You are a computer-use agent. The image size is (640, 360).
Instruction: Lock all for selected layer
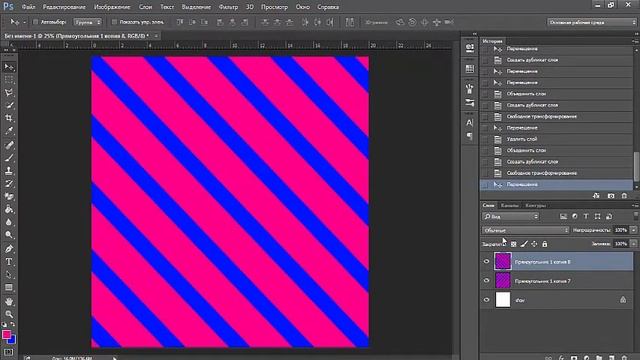click(x=544, y=244)
